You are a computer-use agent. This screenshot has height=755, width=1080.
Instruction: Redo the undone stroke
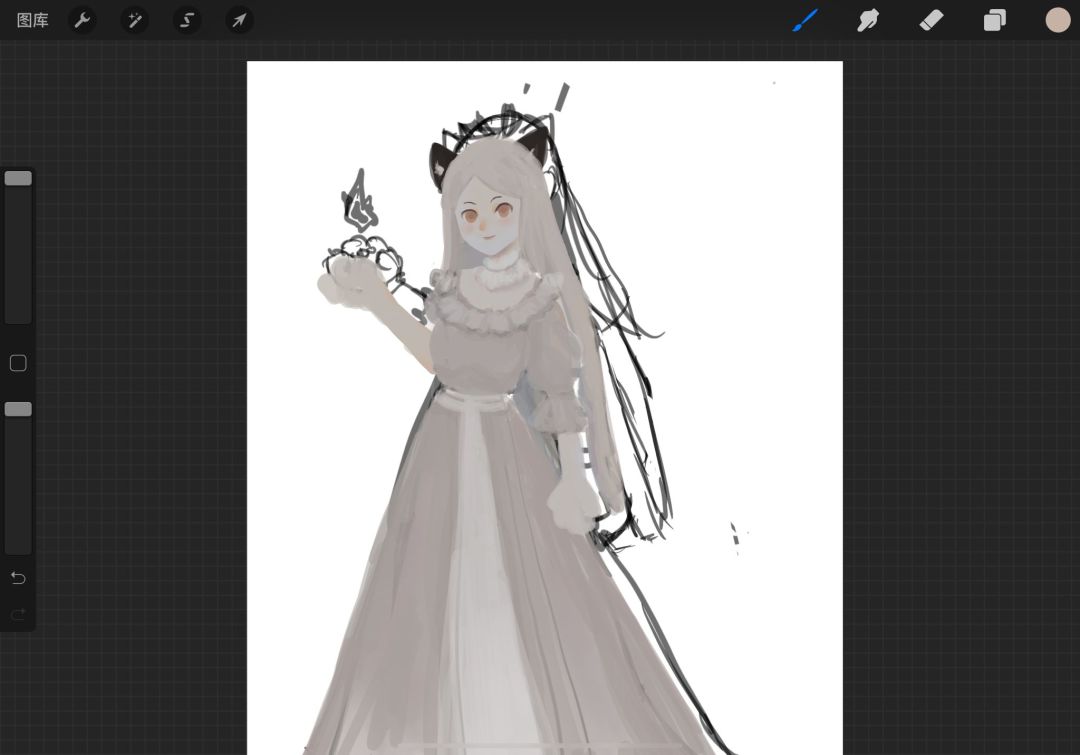(x=18, y=614)
